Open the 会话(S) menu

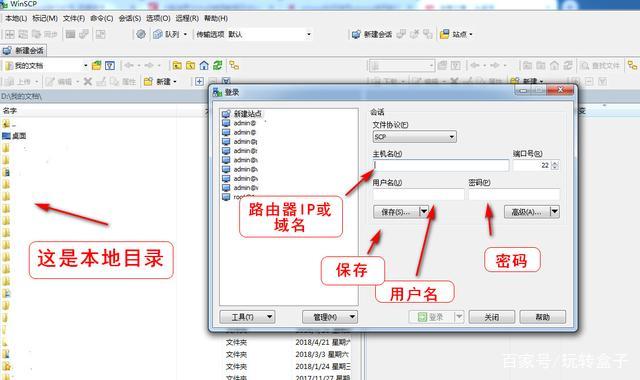pos(130,18)
